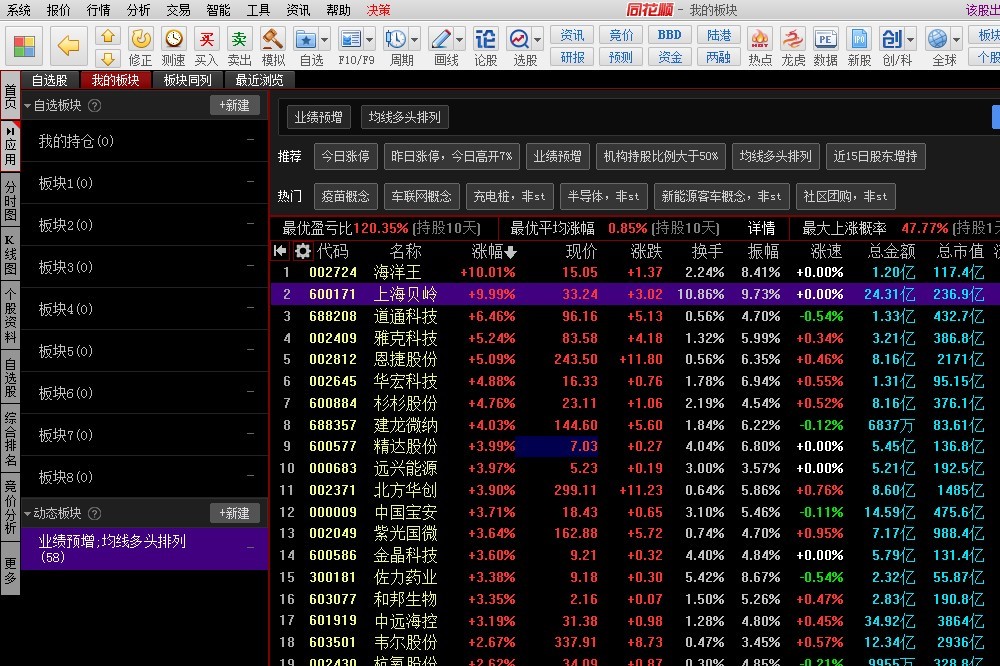
Task: Open the 详情 details link
Action: (x=761, y=228)
